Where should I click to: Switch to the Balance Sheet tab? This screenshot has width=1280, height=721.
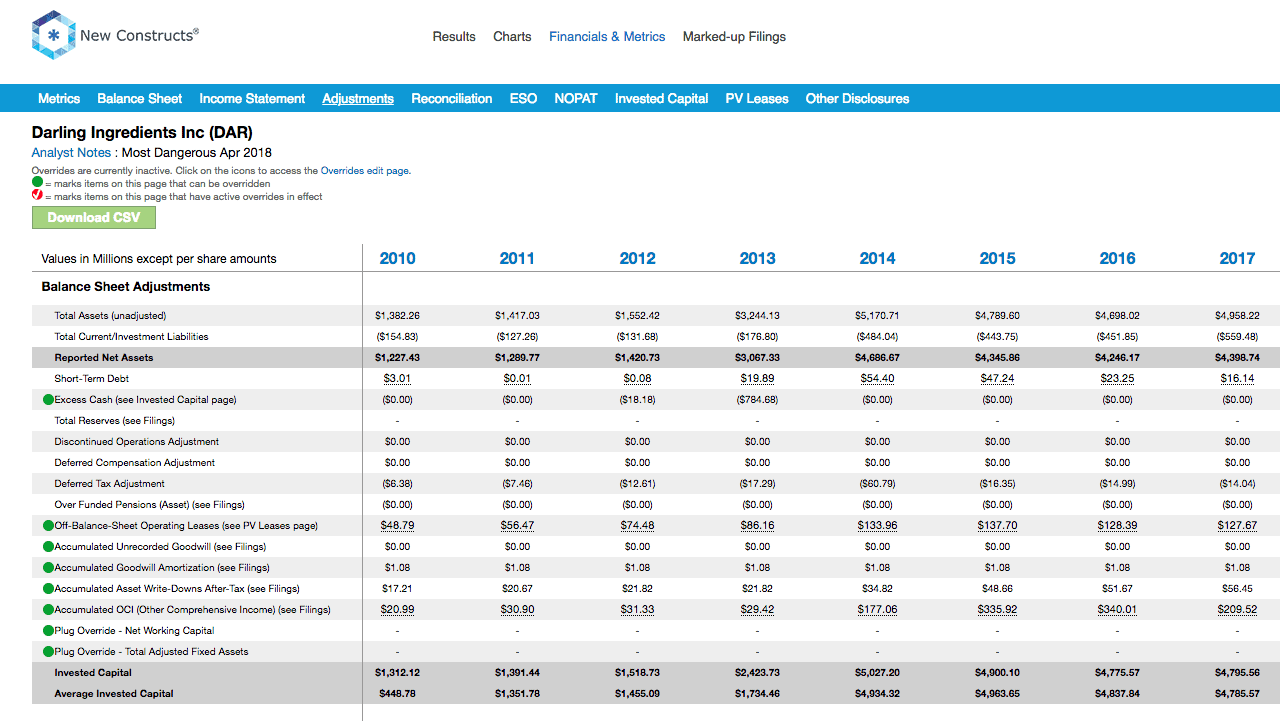click(140, 98)
